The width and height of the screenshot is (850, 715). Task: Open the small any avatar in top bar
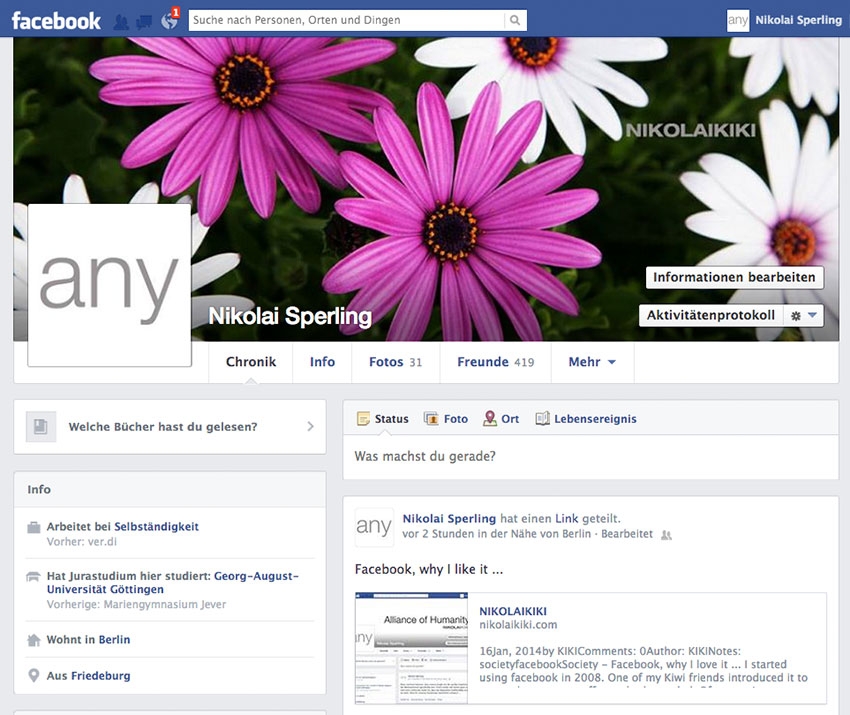pyautogui.click(x=738, y=21)
